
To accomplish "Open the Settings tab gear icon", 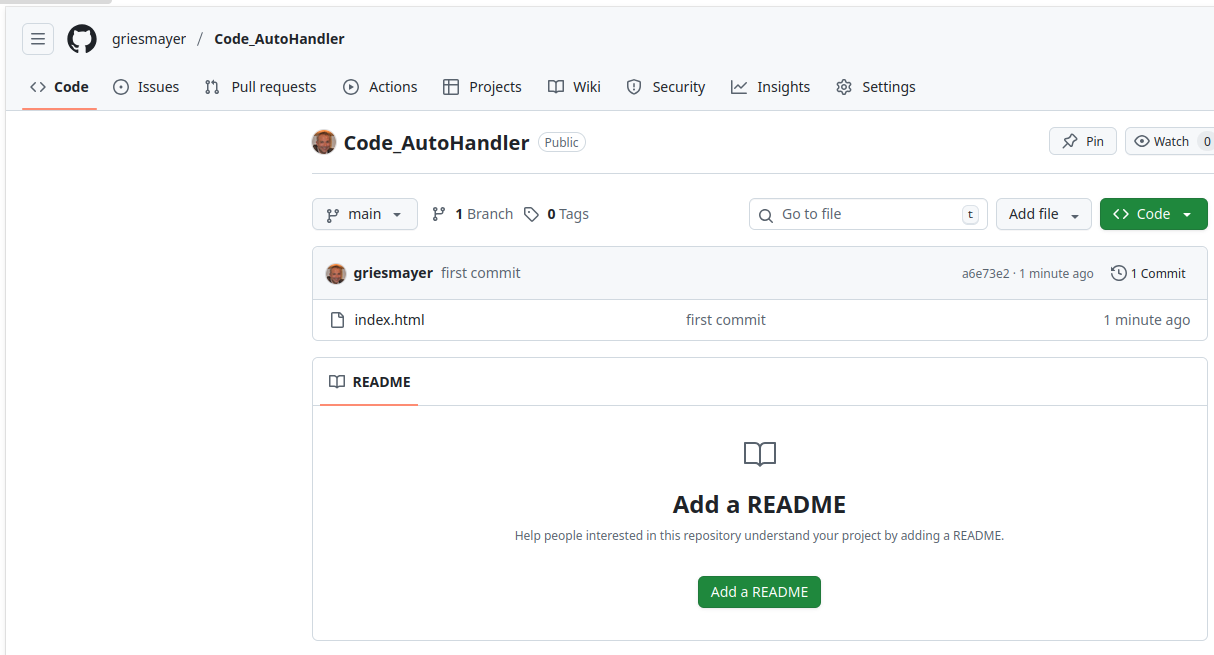I will point(844,87).
